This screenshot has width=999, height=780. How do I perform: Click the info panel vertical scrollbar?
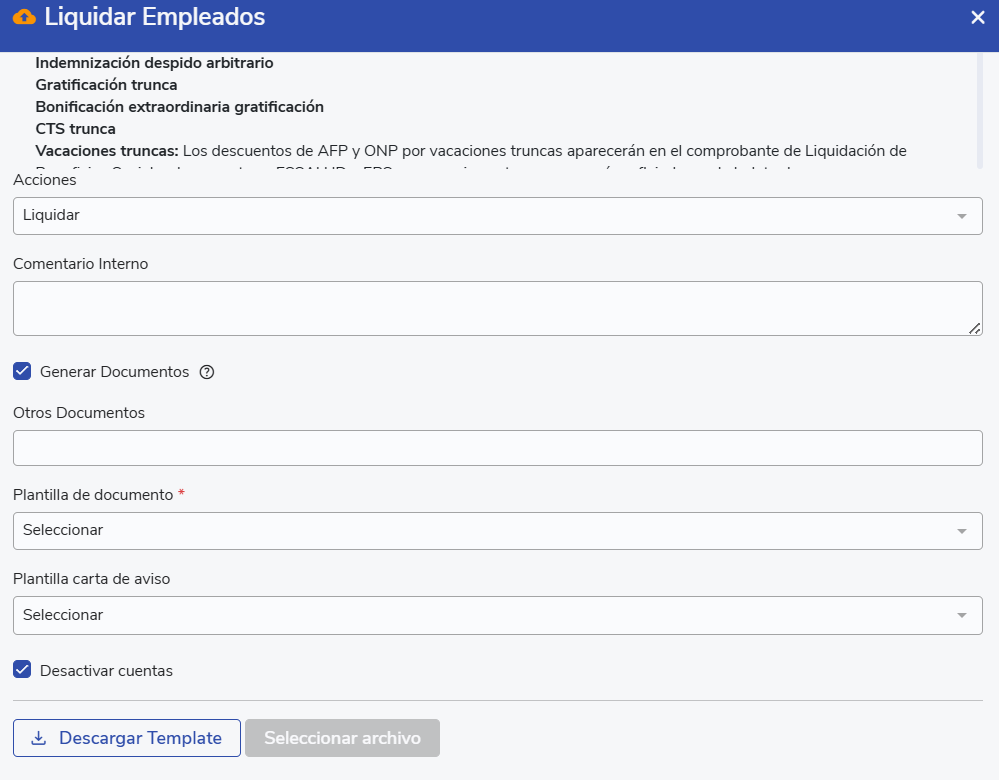click(x=979, y=110)
